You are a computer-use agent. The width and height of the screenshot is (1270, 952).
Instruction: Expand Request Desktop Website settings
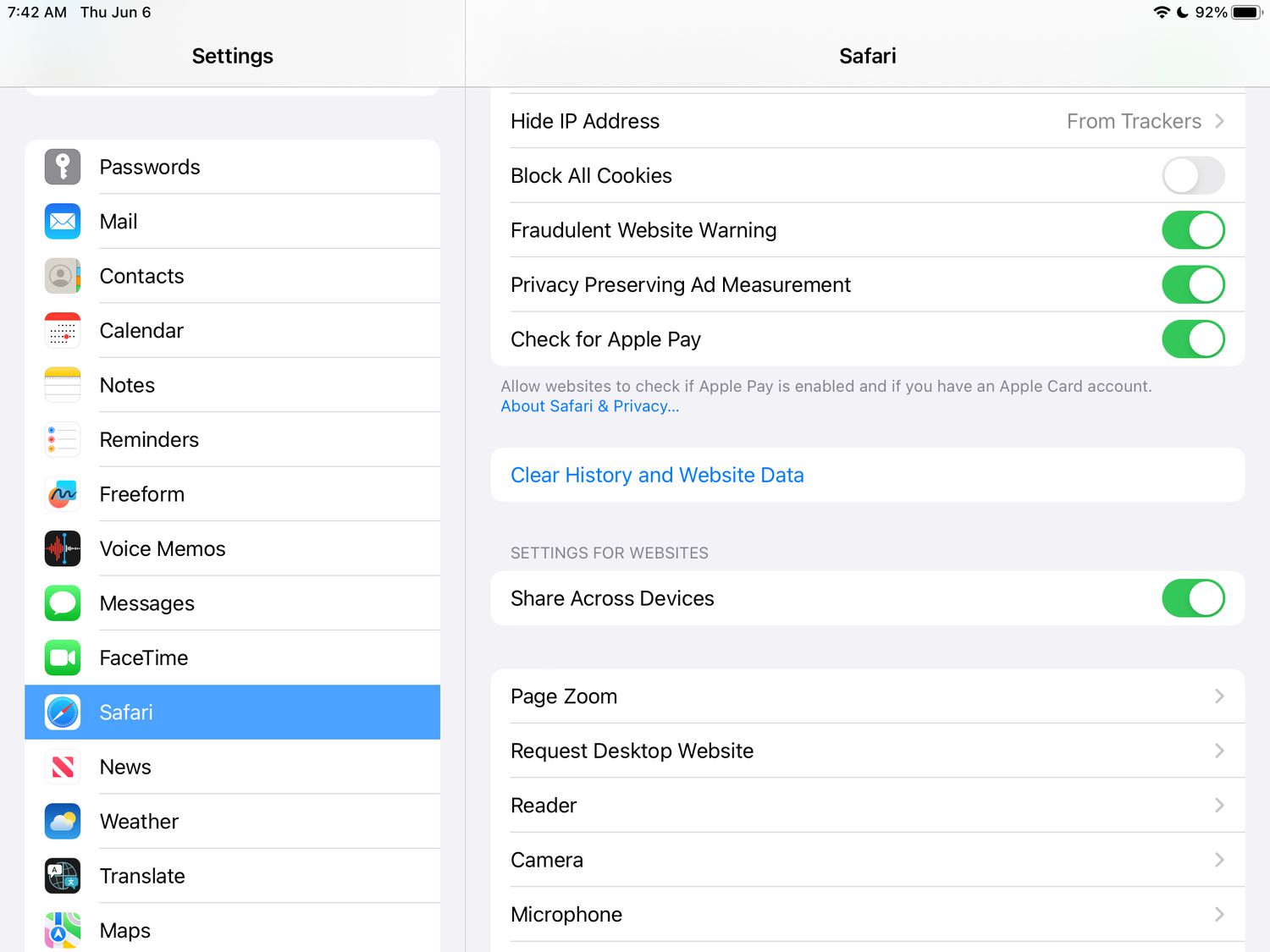coord(867,751)
